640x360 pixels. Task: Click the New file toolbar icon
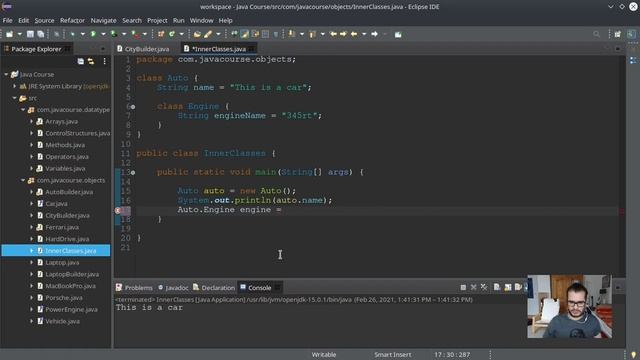point(9,34)
